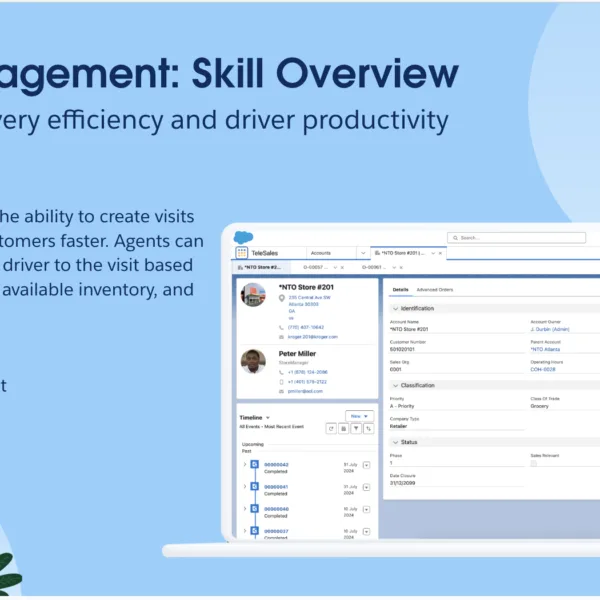This screenshot has height=600, width=600.
Task: Collapse the Classification section
Action: click(x=396, y=385)
